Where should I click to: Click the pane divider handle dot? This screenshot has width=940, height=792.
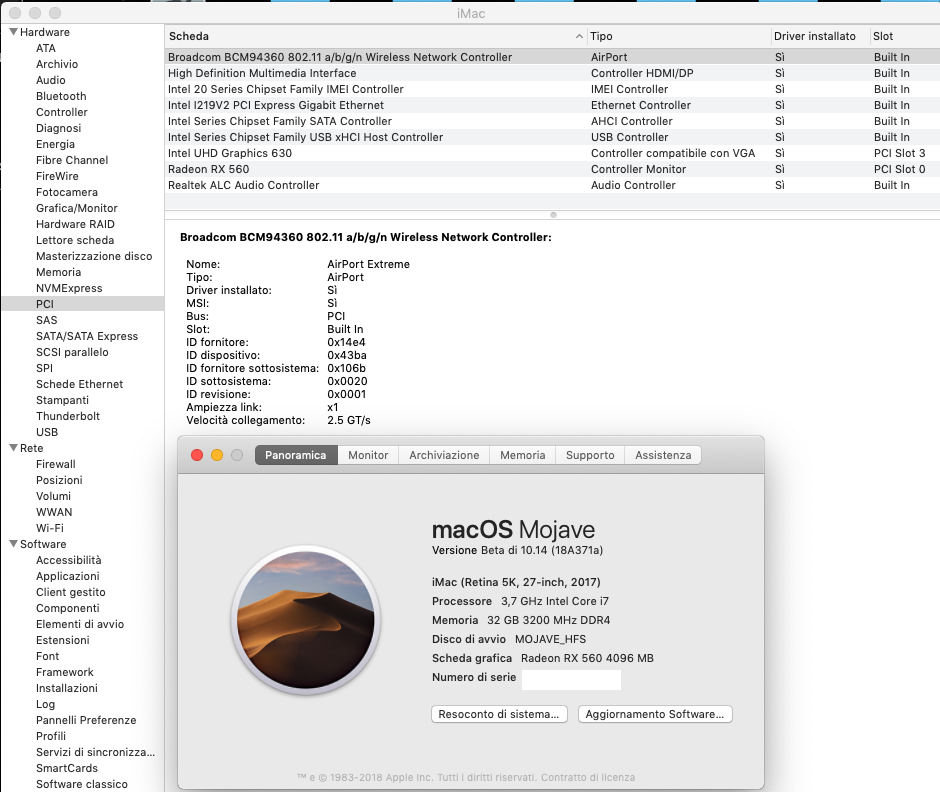[x=553, y=215]
